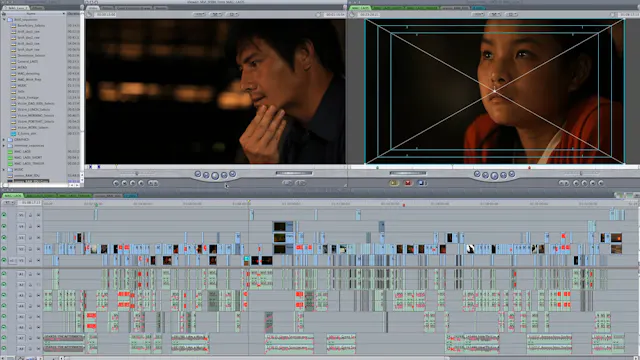This screenshot has height=360, width=640.
Task: Select the Video tab in Viewer
Action: point(93,8)
